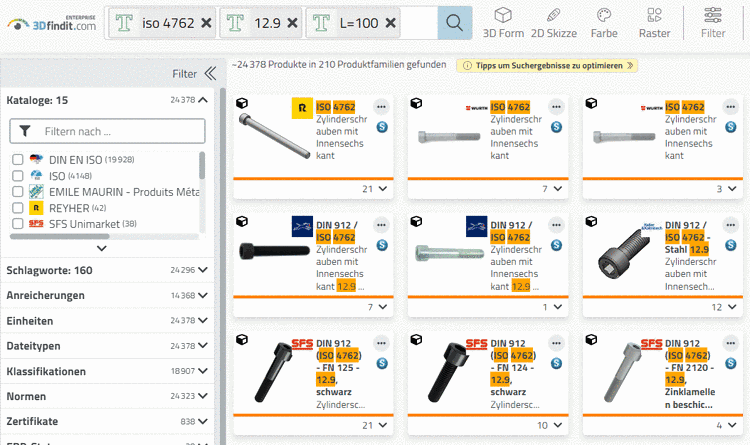Open 2D Skizze sketch search
This screenshot has height=445, width=750.
[x=554, y=23]
